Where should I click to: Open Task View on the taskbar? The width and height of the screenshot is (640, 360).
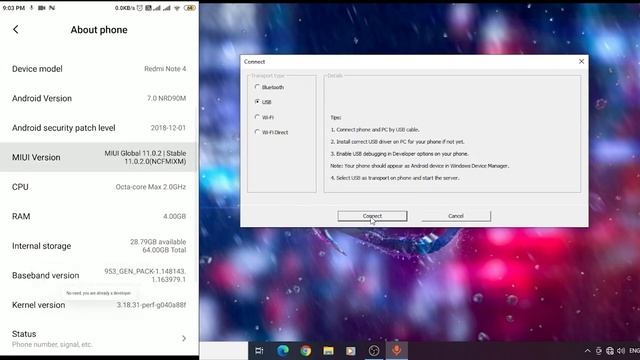click(259, 351)
